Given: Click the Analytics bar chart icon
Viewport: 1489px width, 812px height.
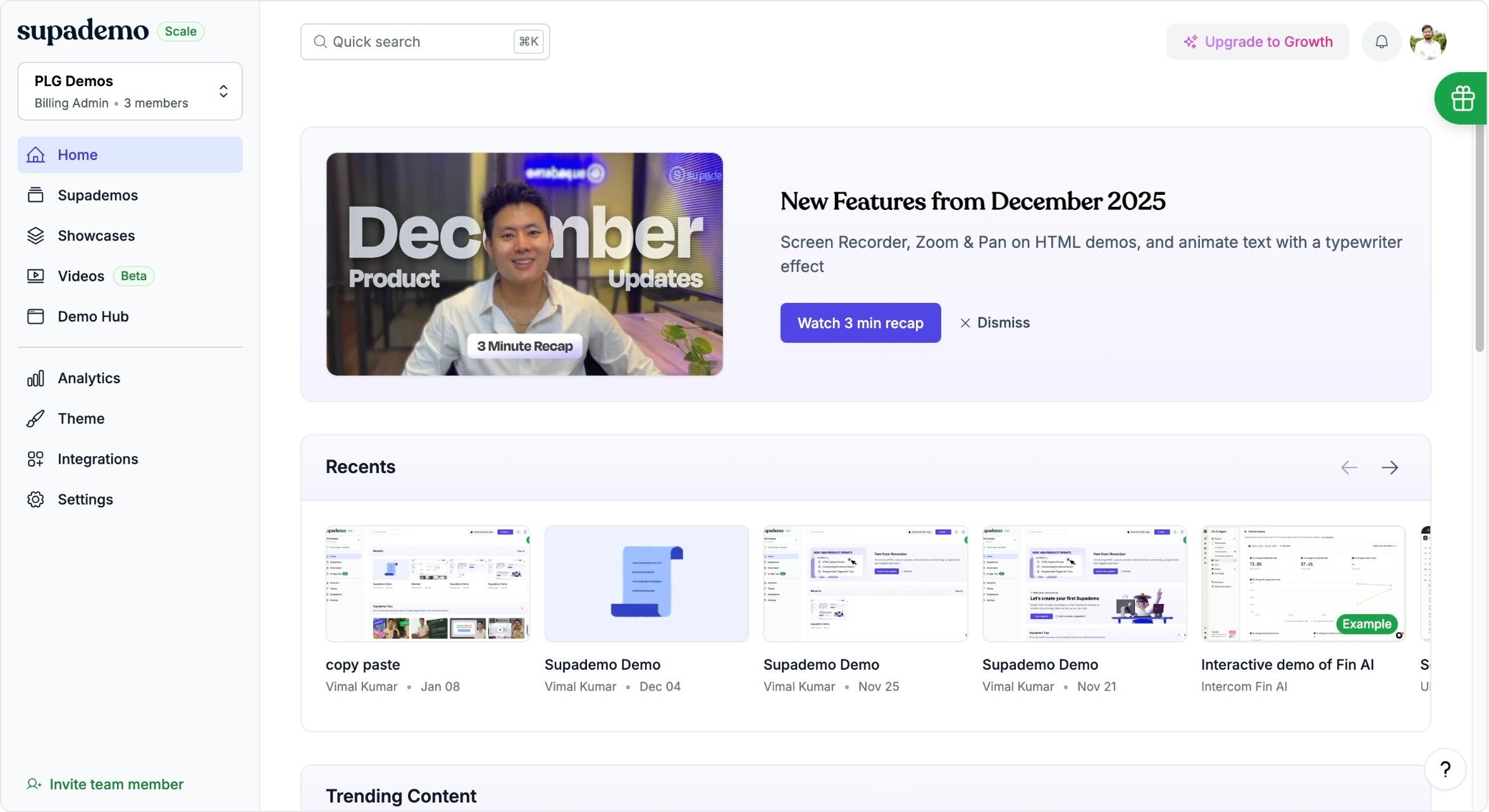Looking at the screenshot, I should [x=35, y=378].
